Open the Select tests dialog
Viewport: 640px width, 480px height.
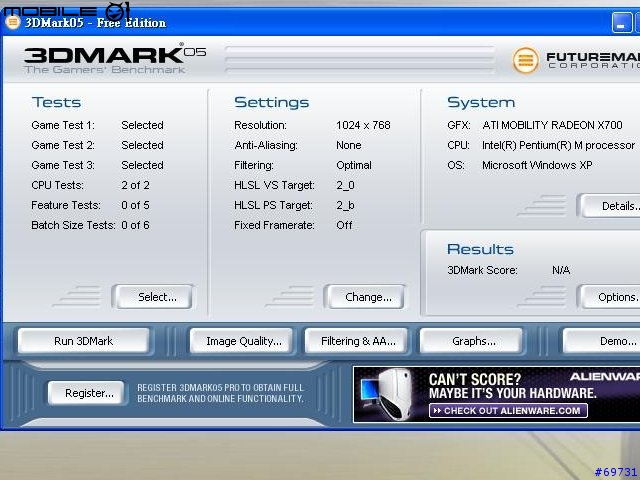click(x=153, y=297)
